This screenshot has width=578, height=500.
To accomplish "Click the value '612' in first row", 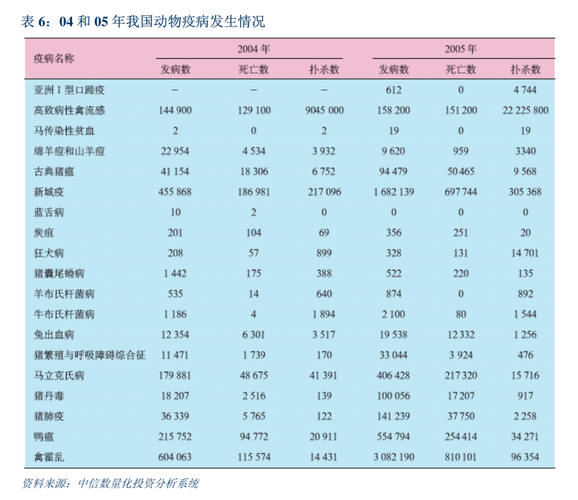I will (394, 90).
